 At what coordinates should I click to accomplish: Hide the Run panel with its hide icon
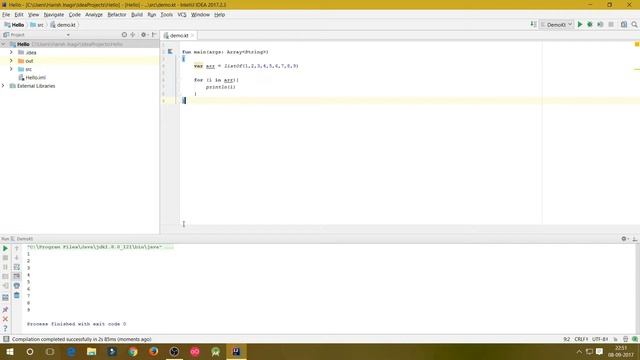point(635,239)
